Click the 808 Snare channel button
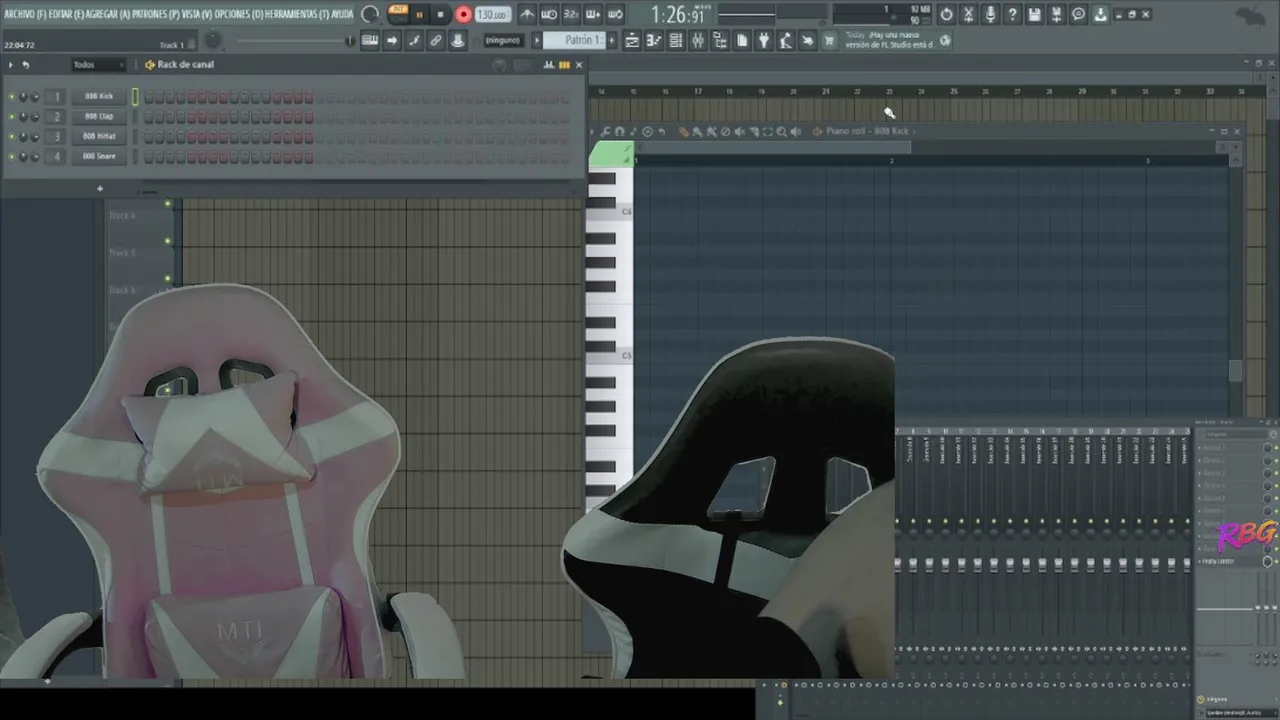The image size is (1280, 720). pos(99,157)
